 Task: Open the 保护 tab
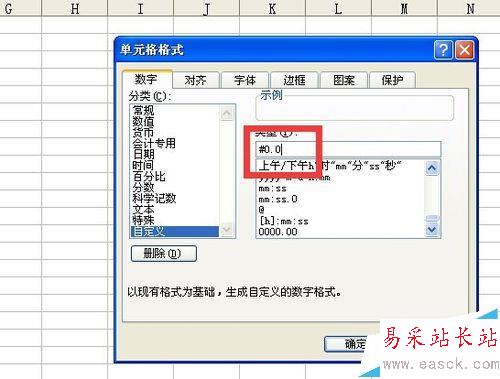(392, 80)
